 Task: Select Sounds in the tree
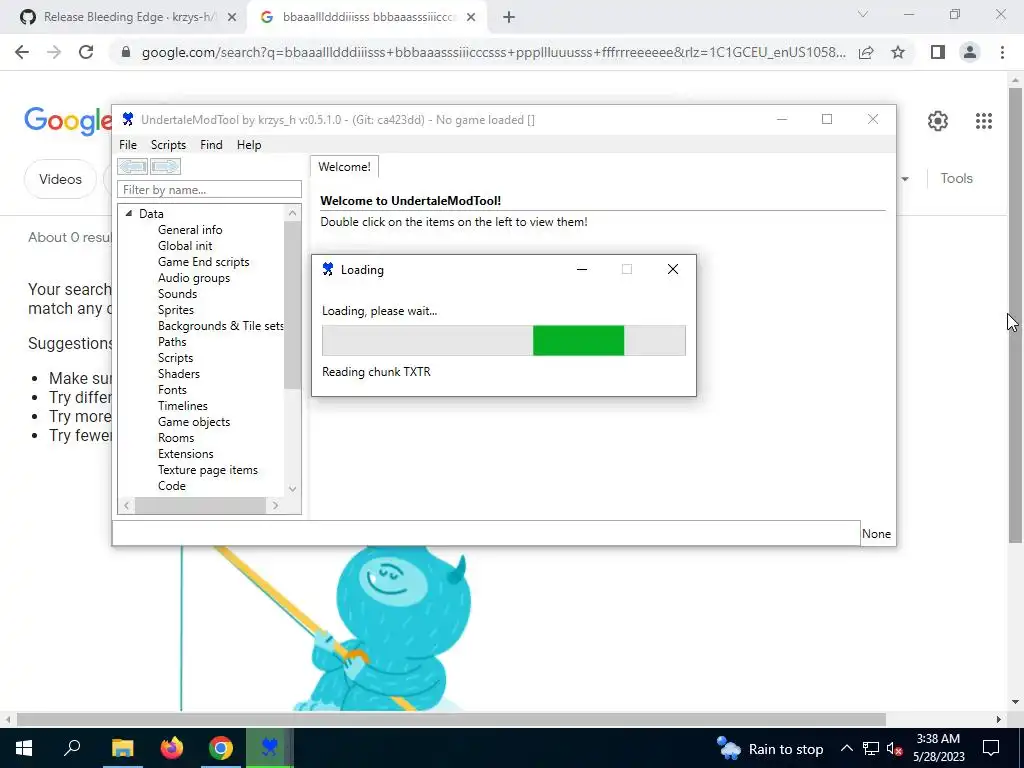pos(177,294)
